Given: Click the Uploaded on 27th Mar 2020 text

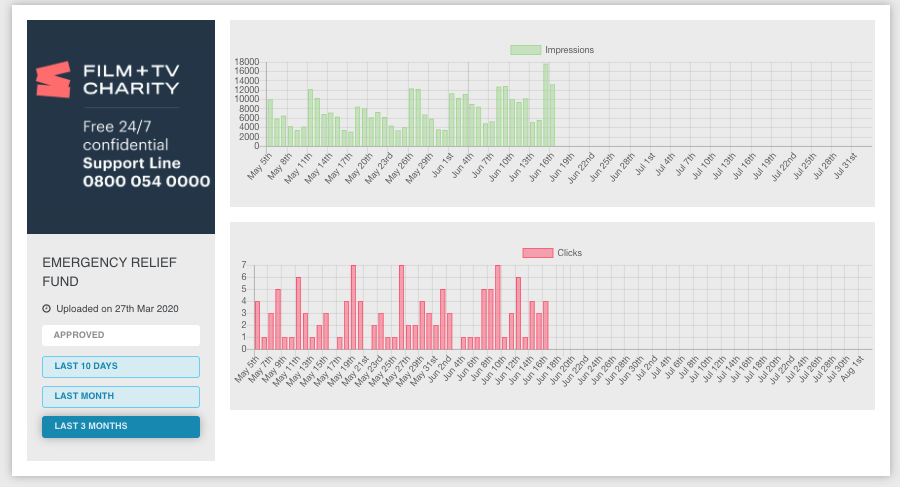Looking at the screenshot, I should [x=116, y=308].
